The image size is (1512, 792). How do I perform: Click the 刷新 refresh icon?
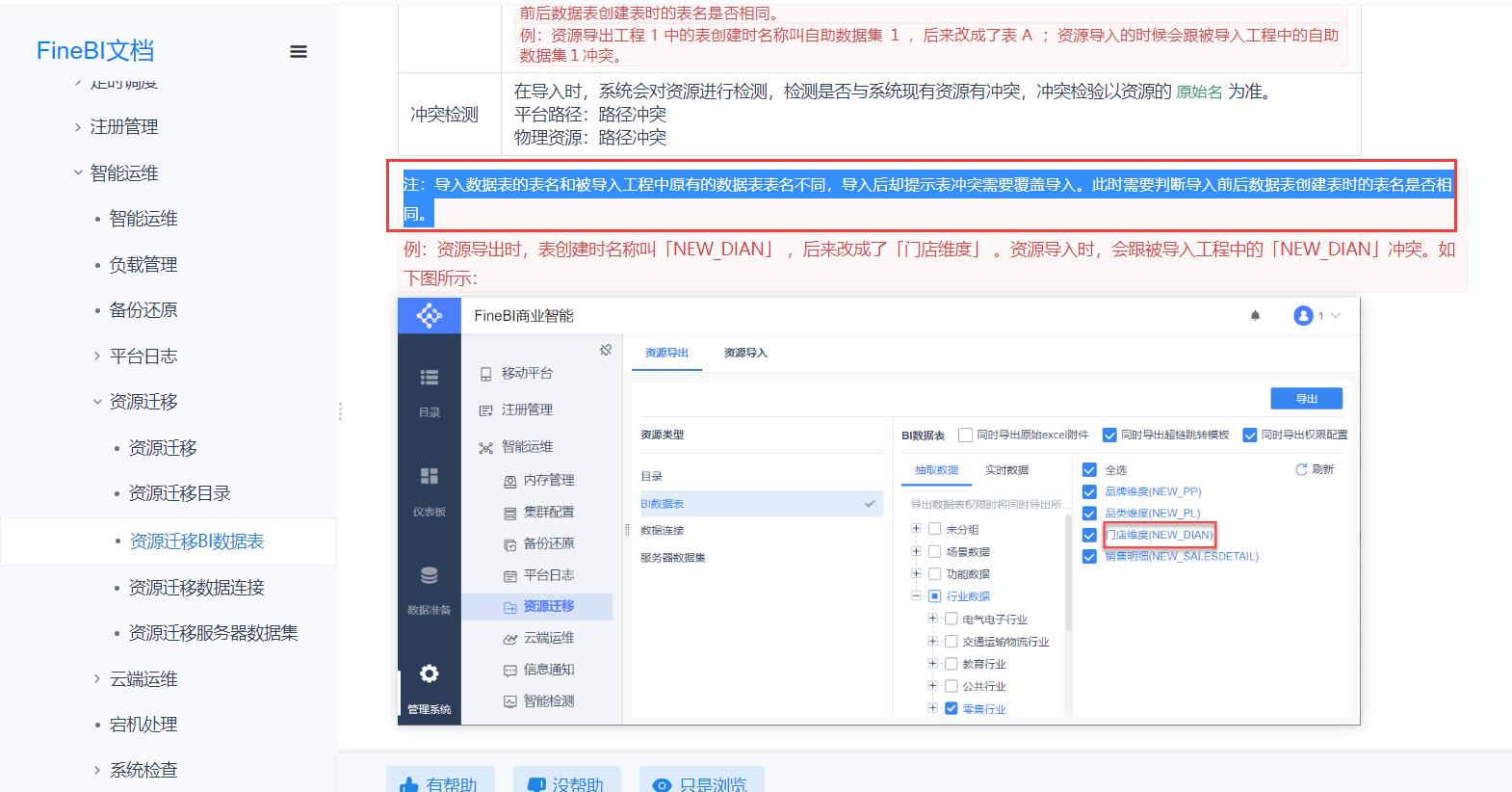pos(1301,469)
